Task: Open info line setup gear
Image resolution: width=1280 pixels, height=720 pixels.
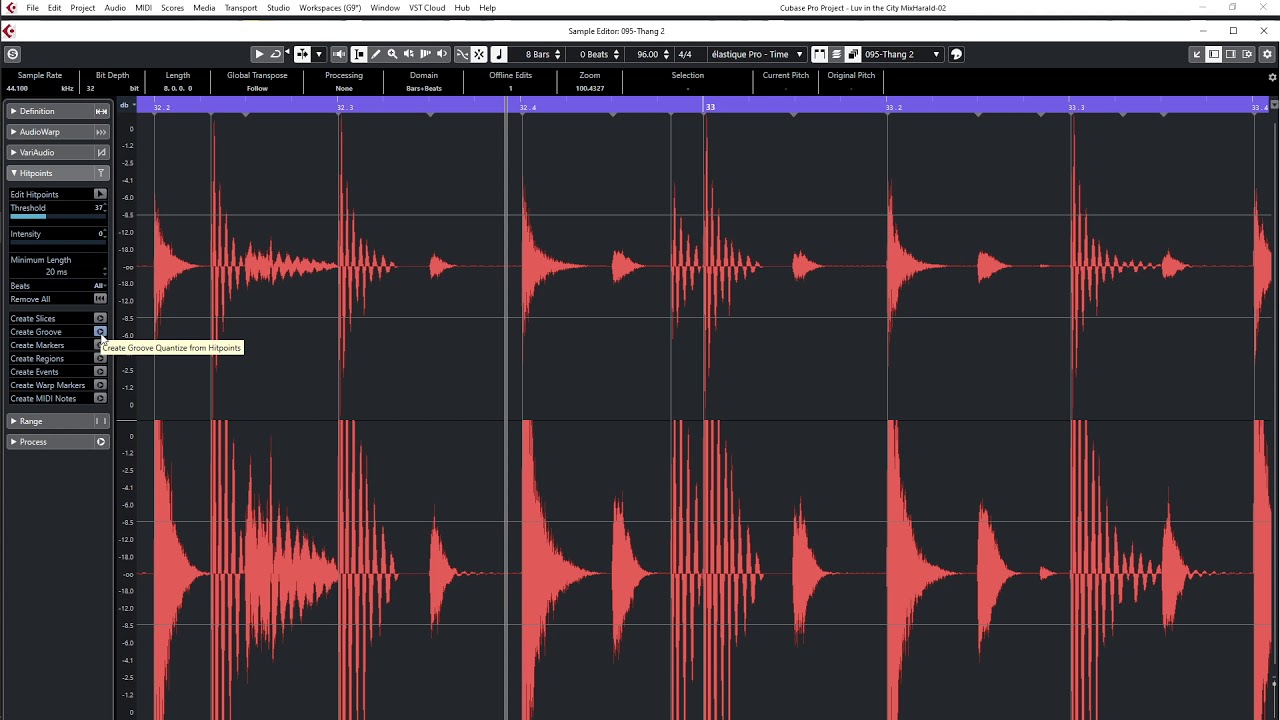Action: tap(1272, 77)
